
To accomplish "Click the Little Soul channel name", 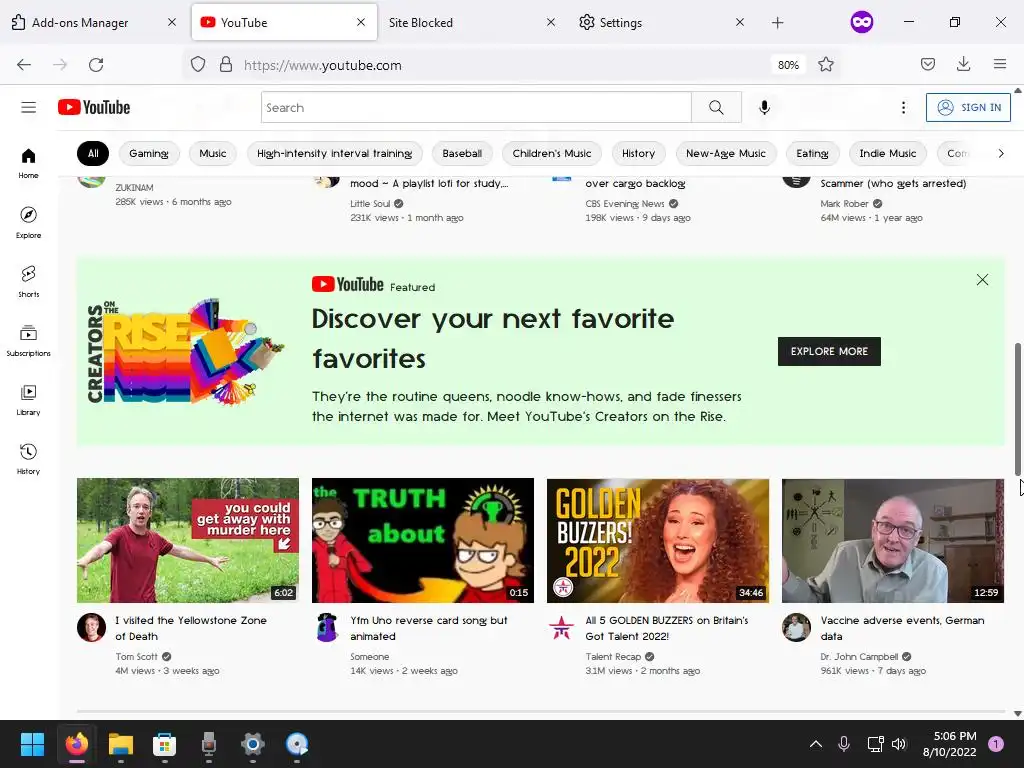I will [370, 204].
